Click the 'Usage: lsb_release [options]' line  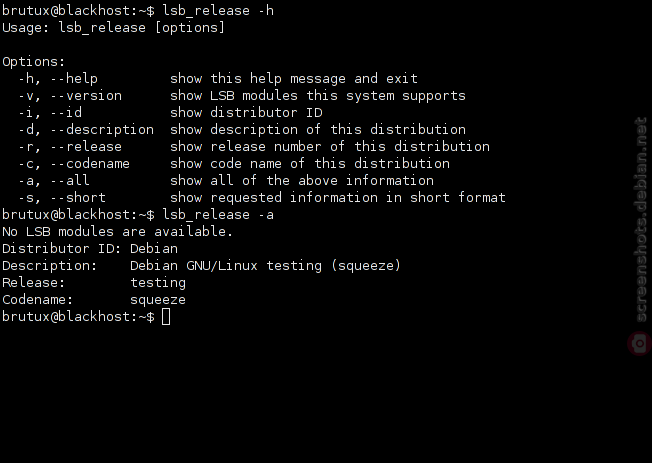coord(114,27)
